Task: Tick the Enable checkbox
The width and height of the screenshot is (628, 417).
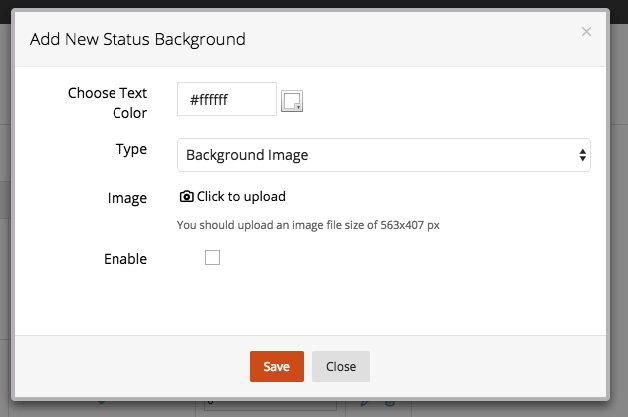Action: pos(212,258)
